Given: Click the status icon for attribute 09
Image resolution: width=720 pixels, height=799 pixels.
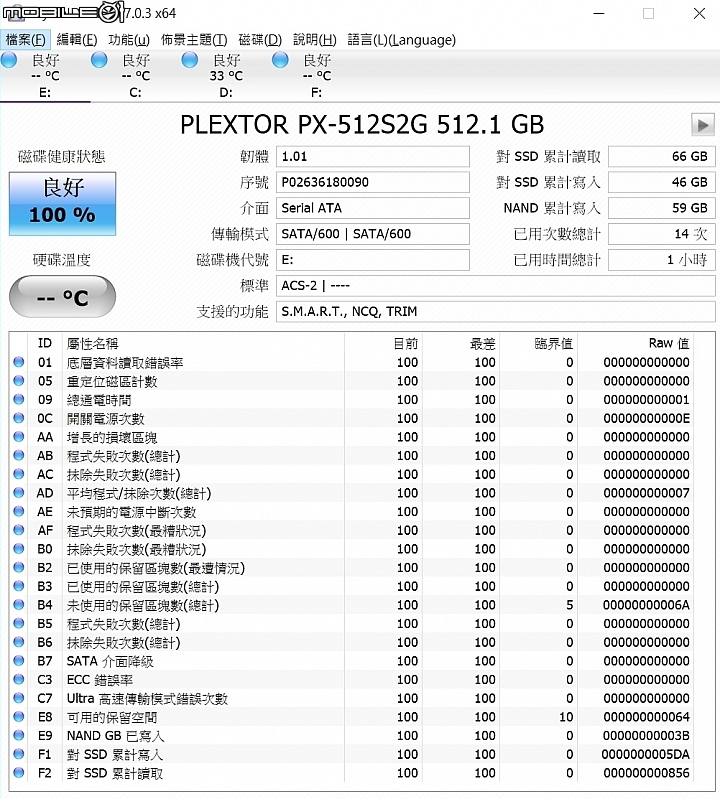Looking at the screenshot, I should (19, 399).
